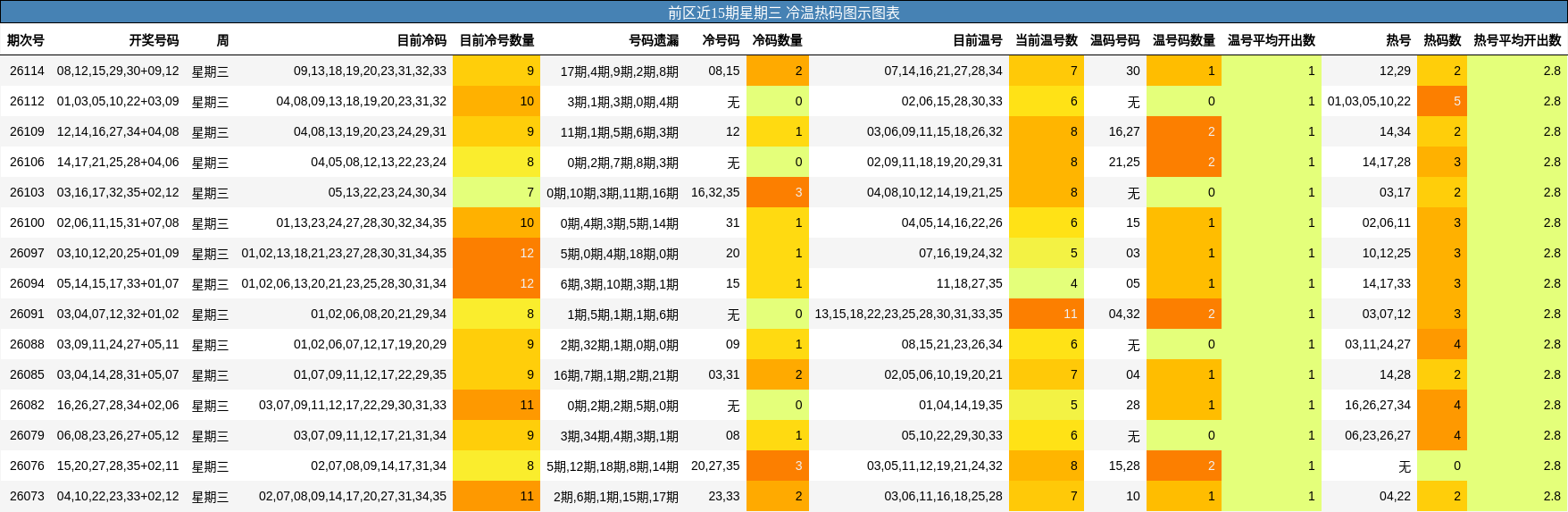Click the 当前温号数 column header
The height and width of the screenshot is (512, 1568).
click(1047, 40)
